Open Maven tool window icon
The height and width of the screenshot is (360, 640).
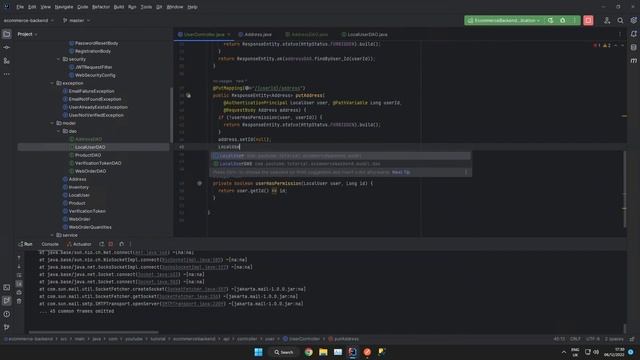633,61
